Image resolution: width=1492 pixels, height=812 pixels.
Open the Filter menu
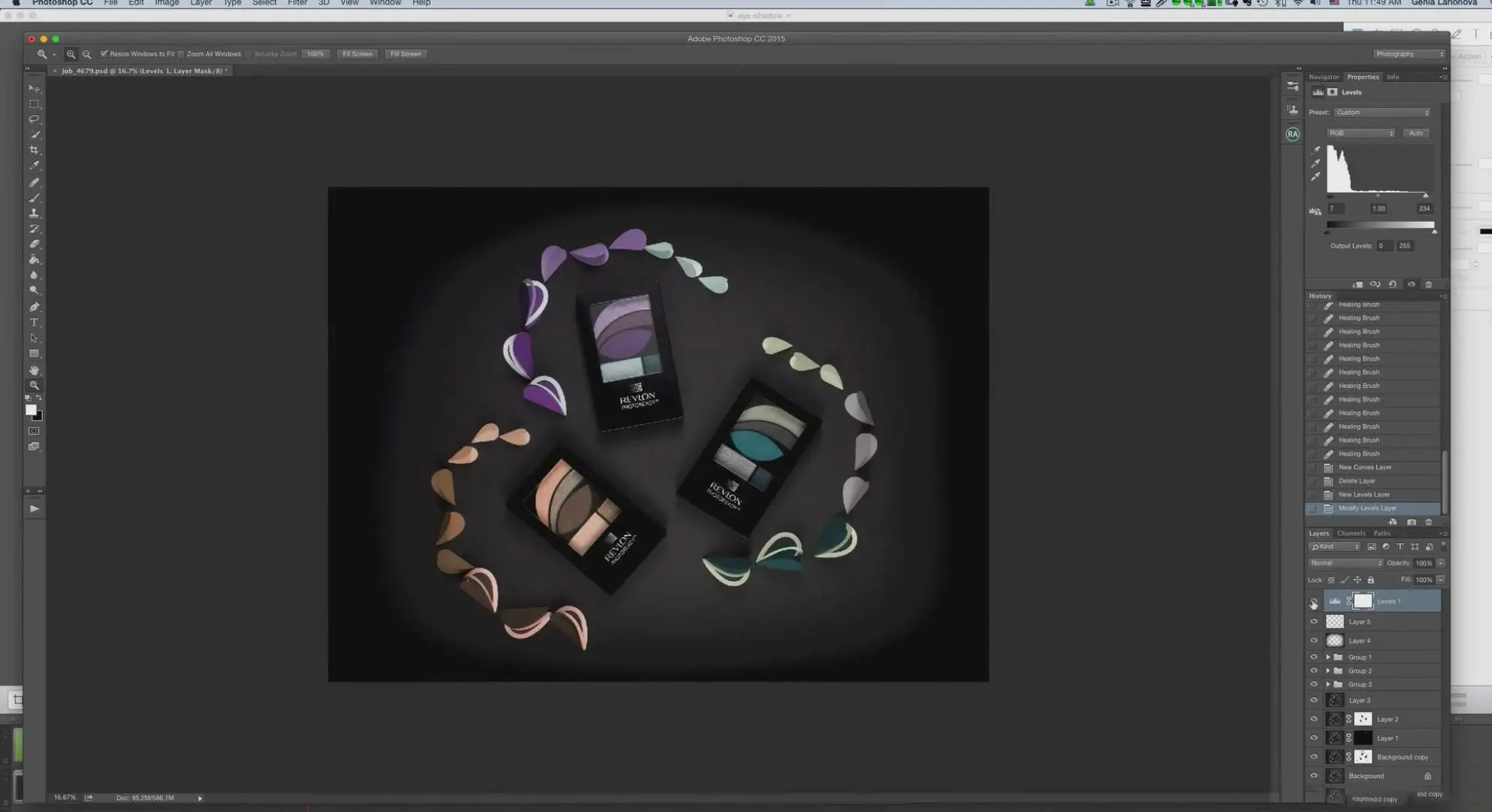(297, 3)
